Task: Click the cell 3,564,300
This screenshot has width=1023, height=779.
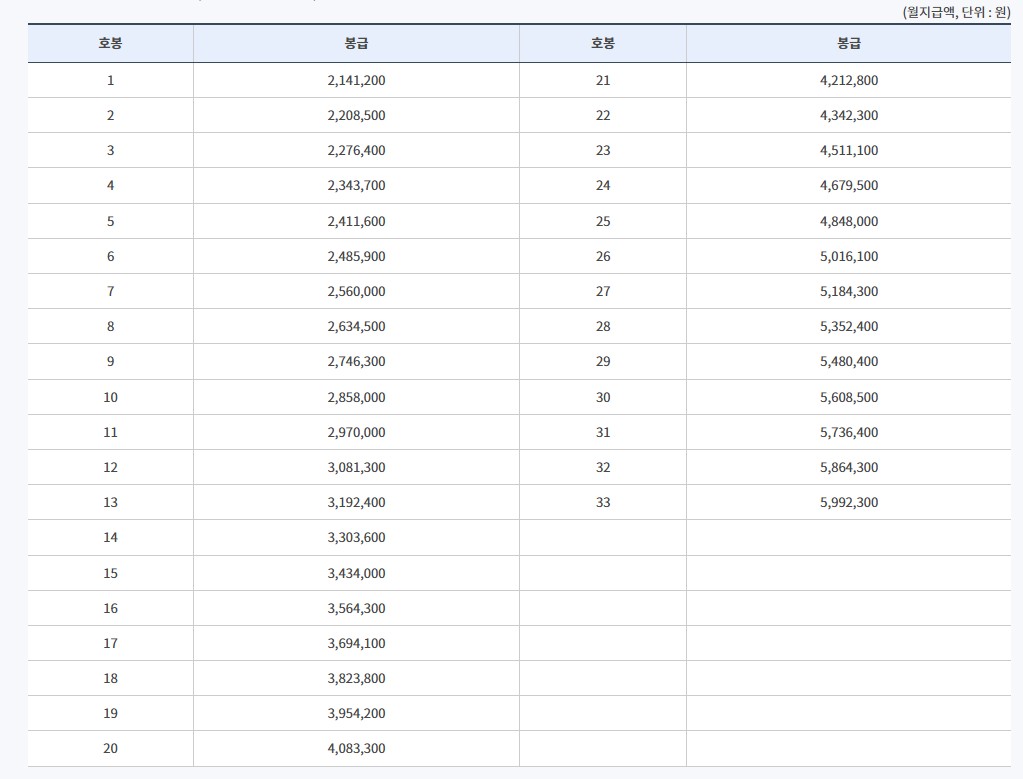Action: [x=356, y=609]
